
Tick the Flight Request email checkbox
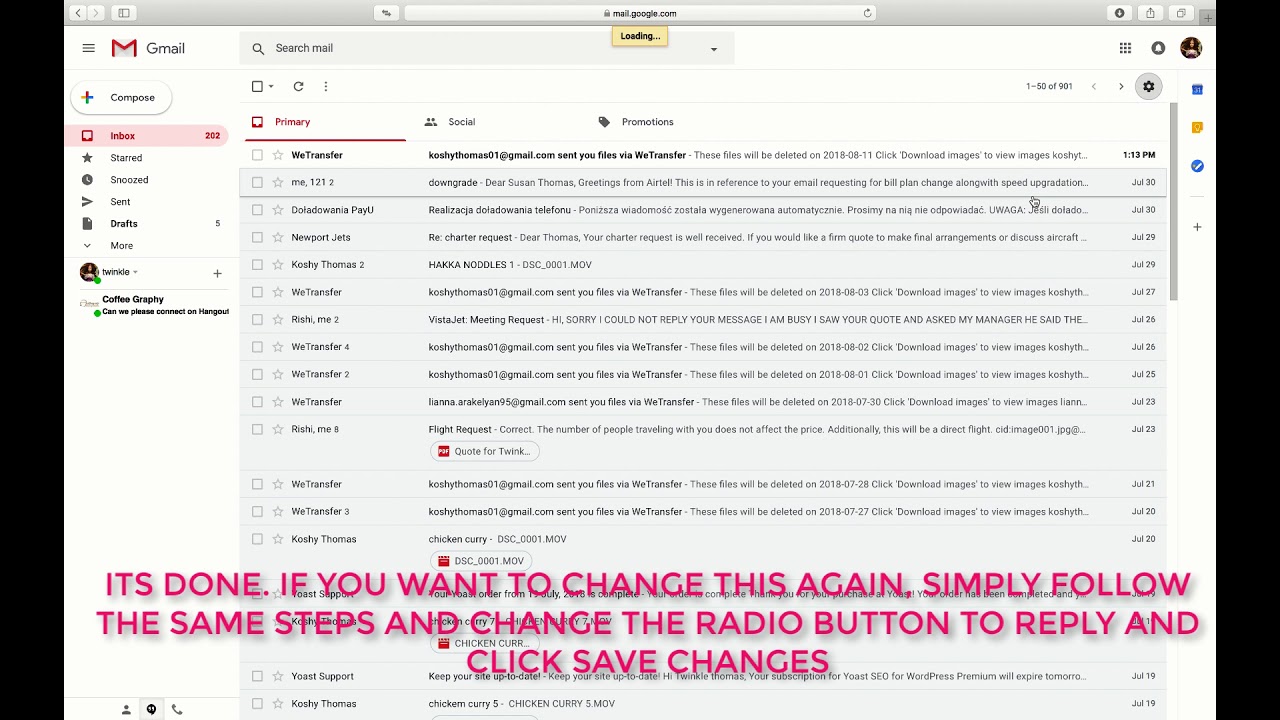257,429
